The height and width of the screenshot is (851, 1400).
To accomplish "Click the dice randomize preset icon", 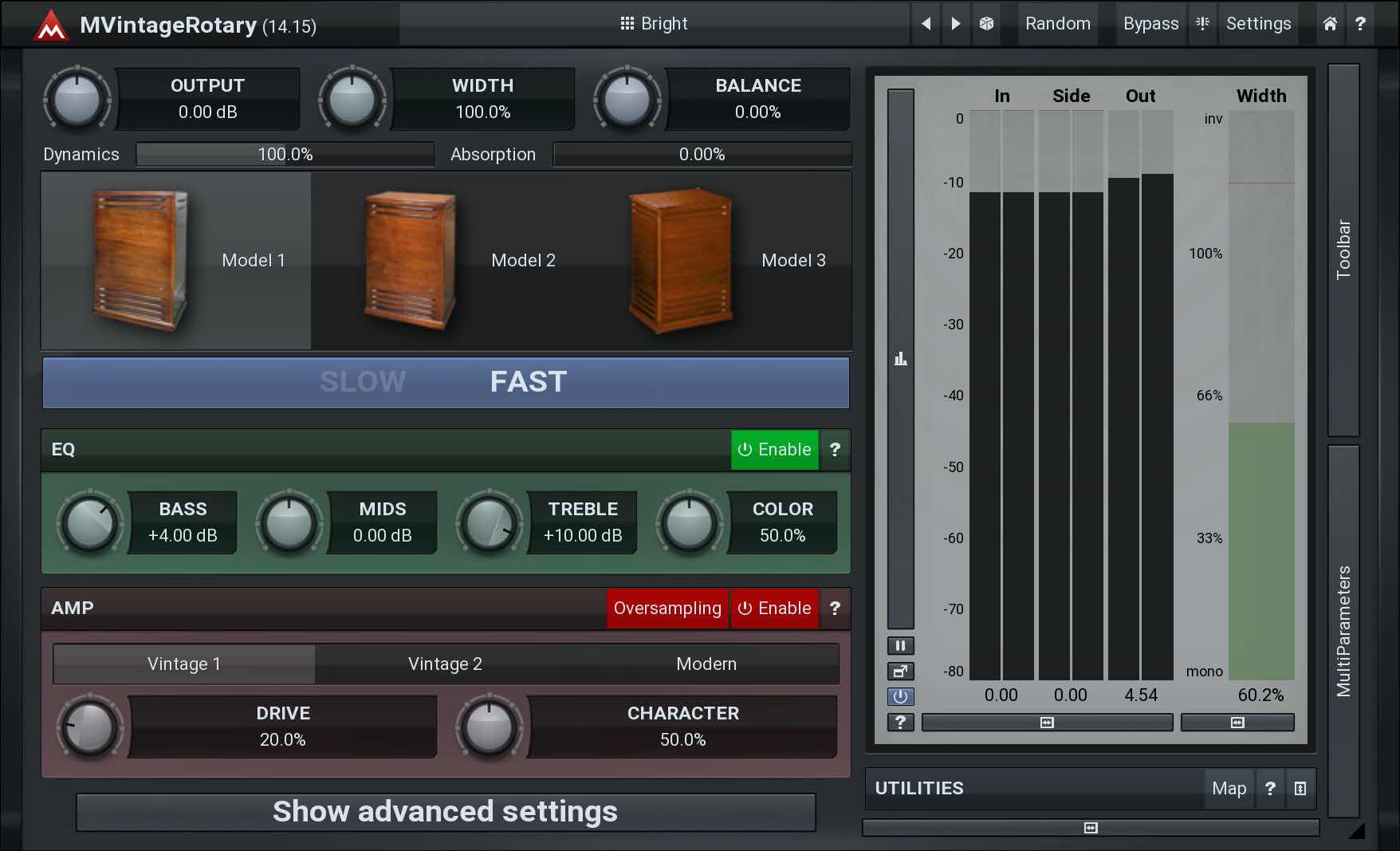I will point(986,24).
